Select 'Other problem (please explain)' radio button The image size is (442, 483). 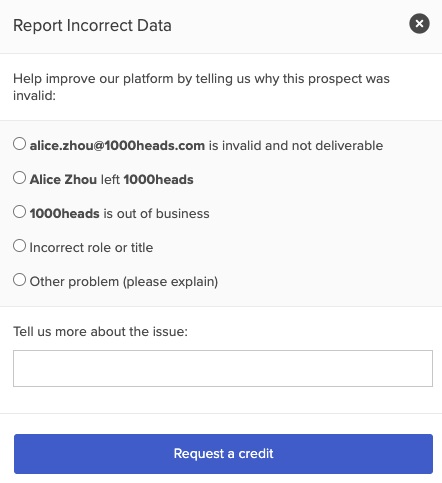pos(19,280)
